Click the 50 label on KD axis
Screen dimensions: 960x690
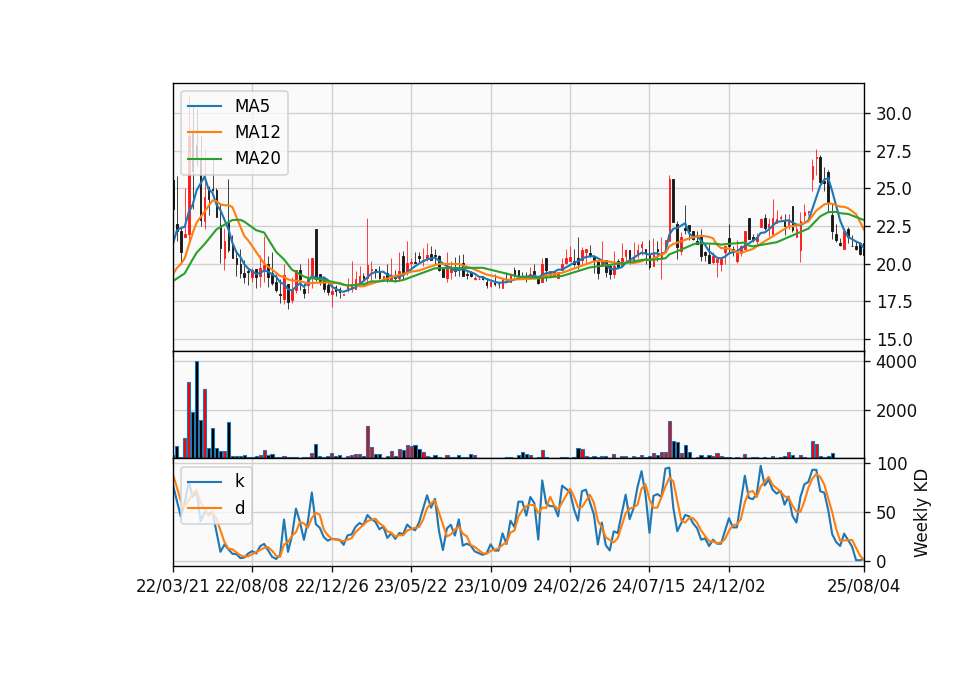click(x=886, y=513)
